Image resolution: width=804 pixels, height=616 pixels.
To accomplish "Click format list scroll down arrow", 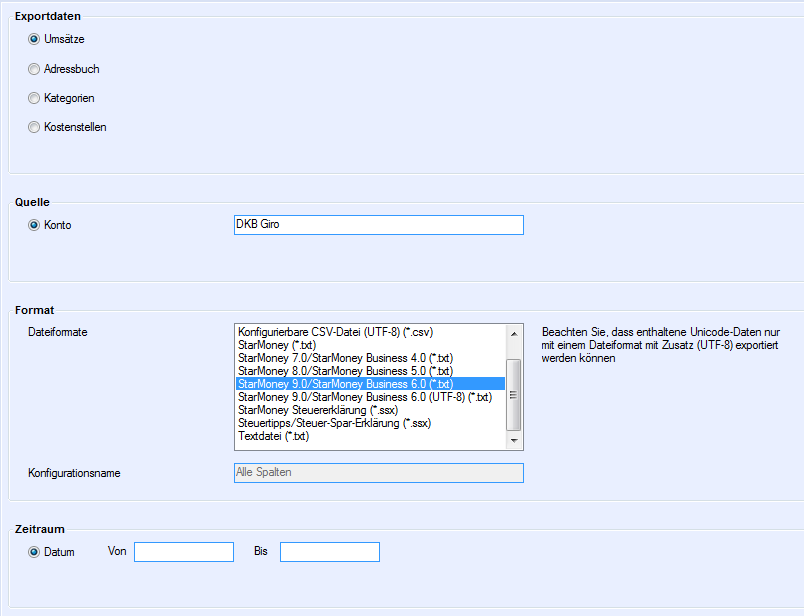I will click(513, 441).
